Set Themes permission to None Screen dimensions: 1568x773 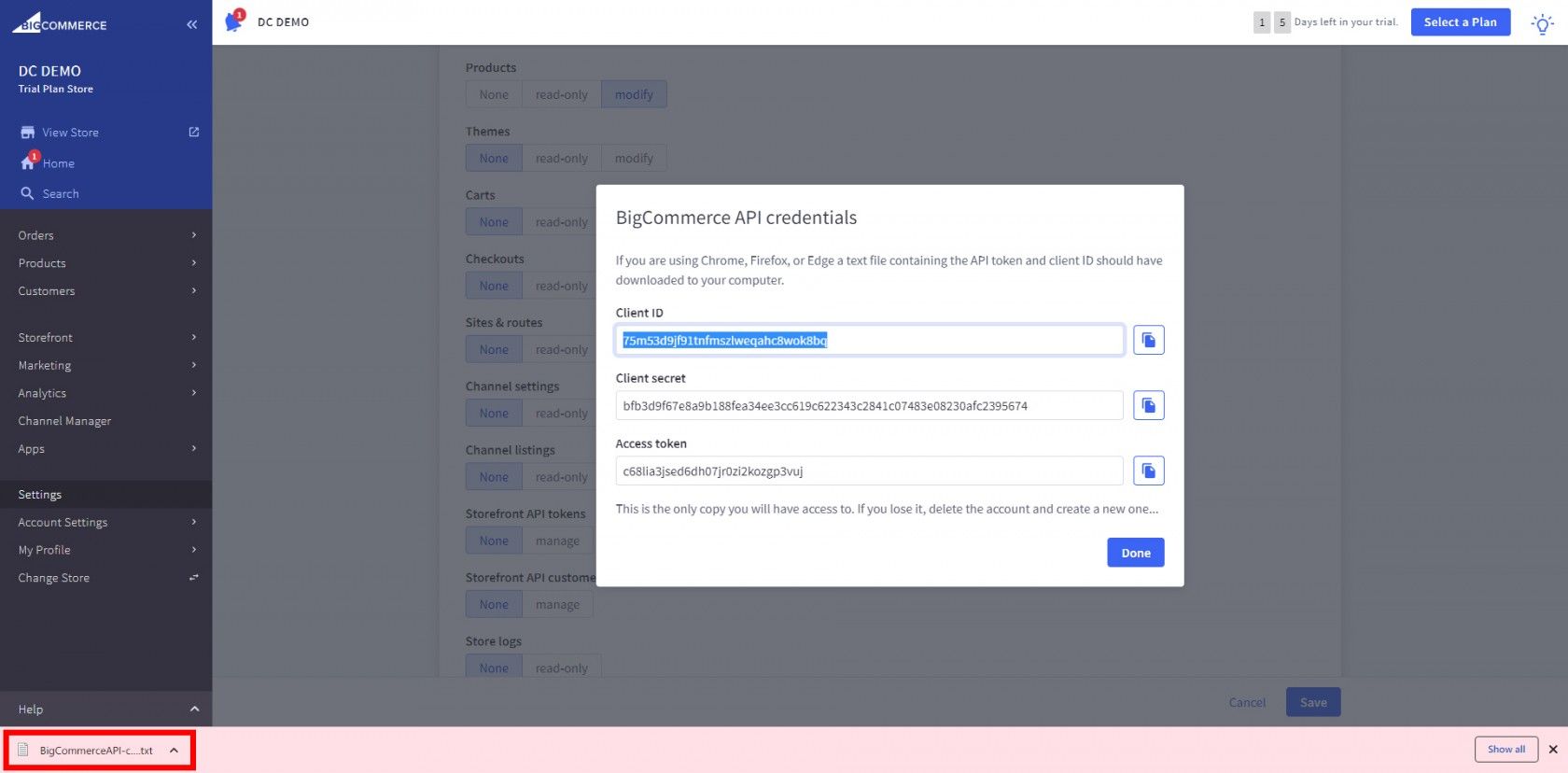tap(494, 158)
